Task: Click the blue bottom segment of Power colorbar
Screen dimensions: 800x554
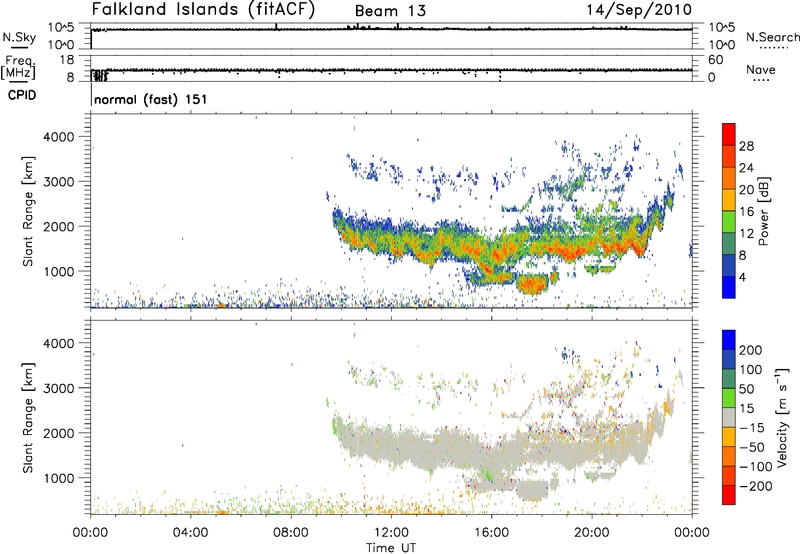Action: point(729,287)
